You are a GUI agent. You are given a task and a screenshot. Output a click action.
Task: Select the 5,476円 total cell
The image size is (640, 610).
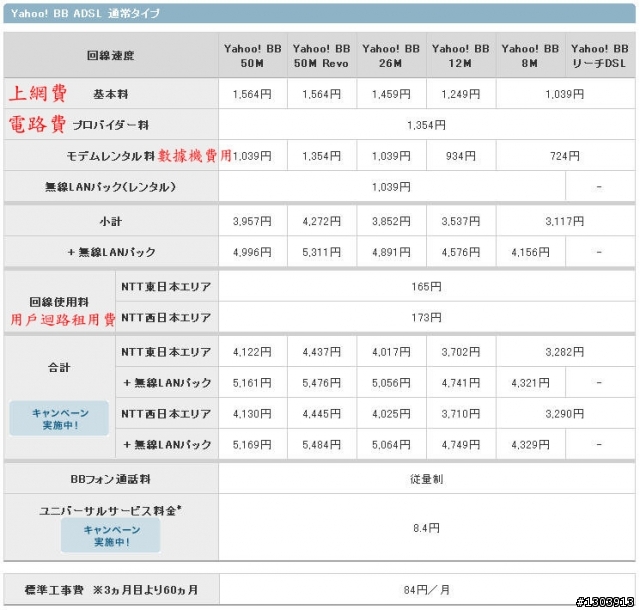coord(322,383)
